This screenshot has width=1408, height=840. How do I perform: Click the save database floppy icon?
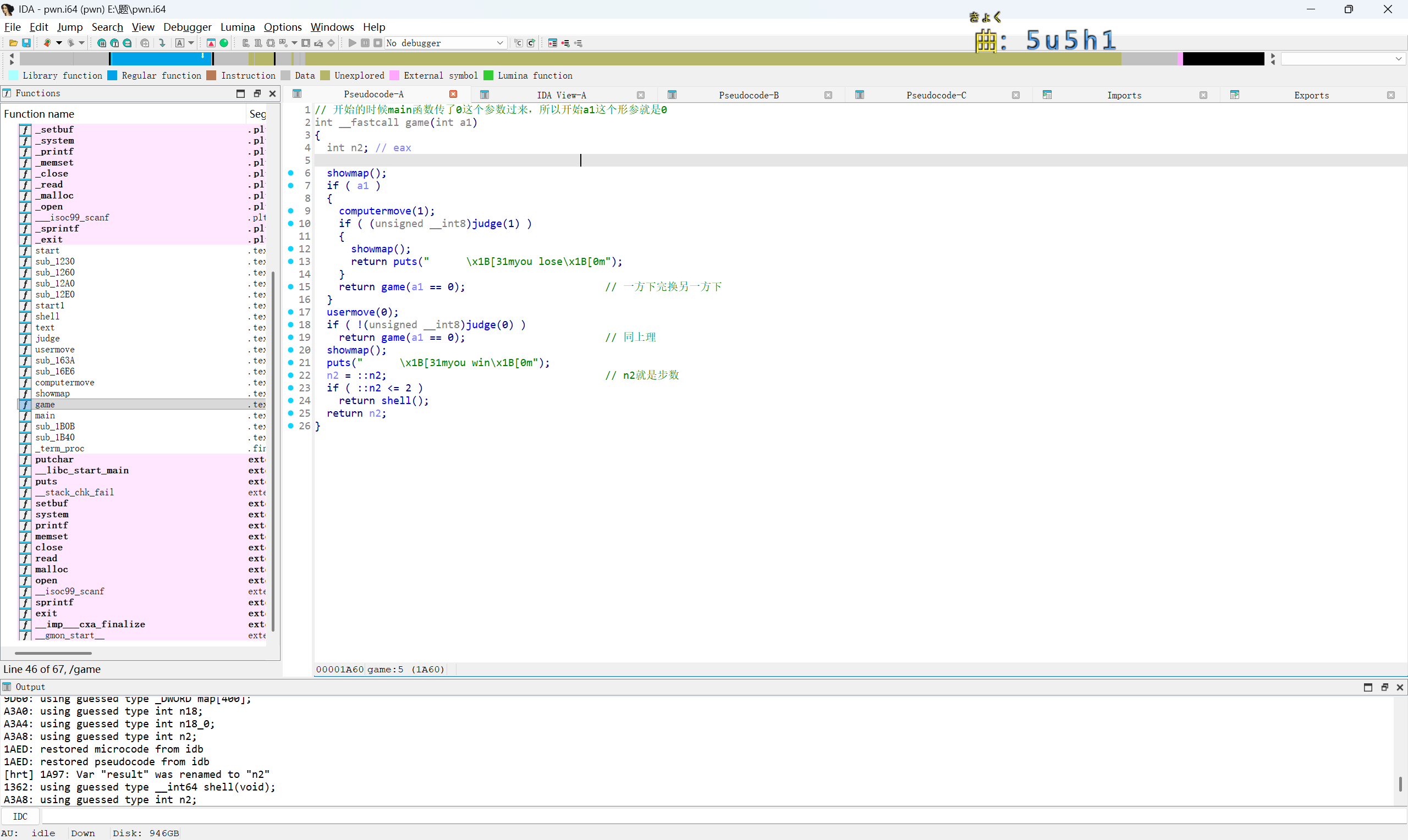[x=26, y=43]
